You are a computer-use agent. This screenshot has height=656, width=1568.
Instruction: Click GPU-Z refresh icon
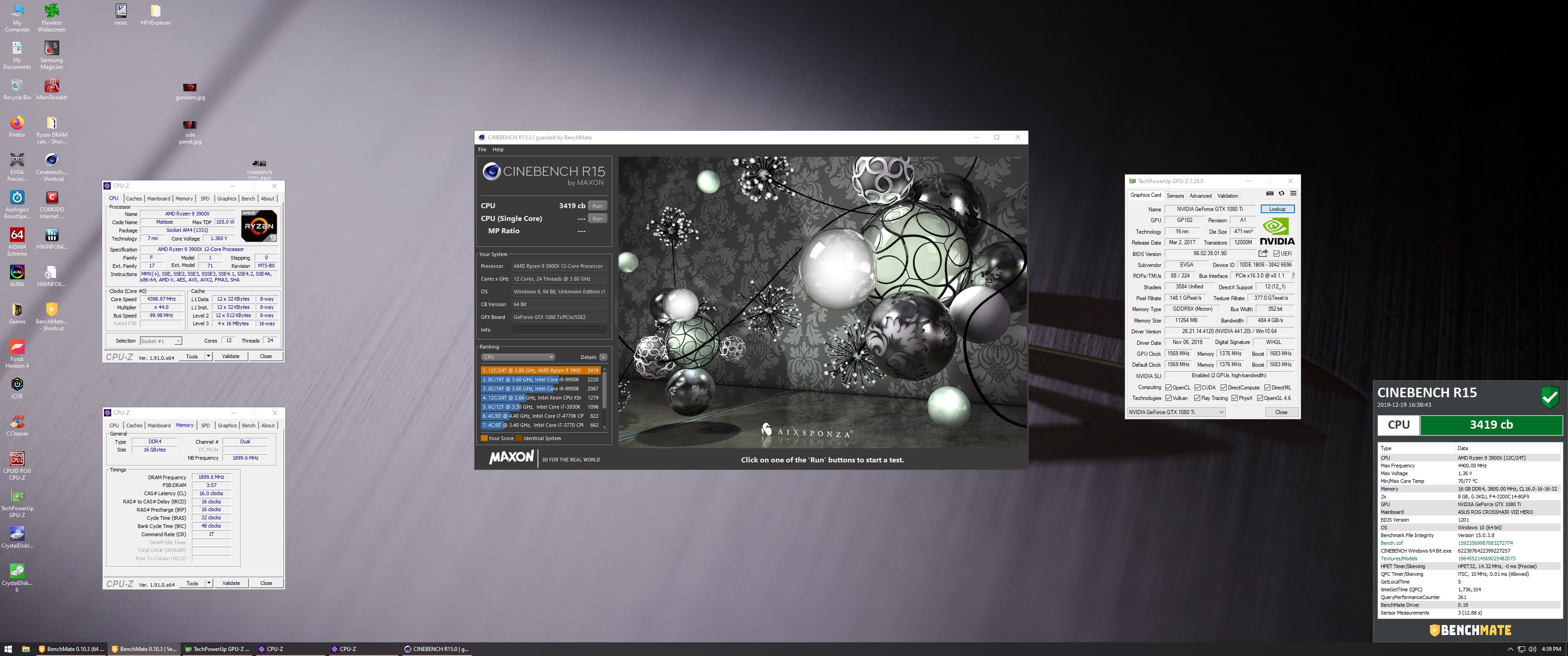coord(1281,194)
